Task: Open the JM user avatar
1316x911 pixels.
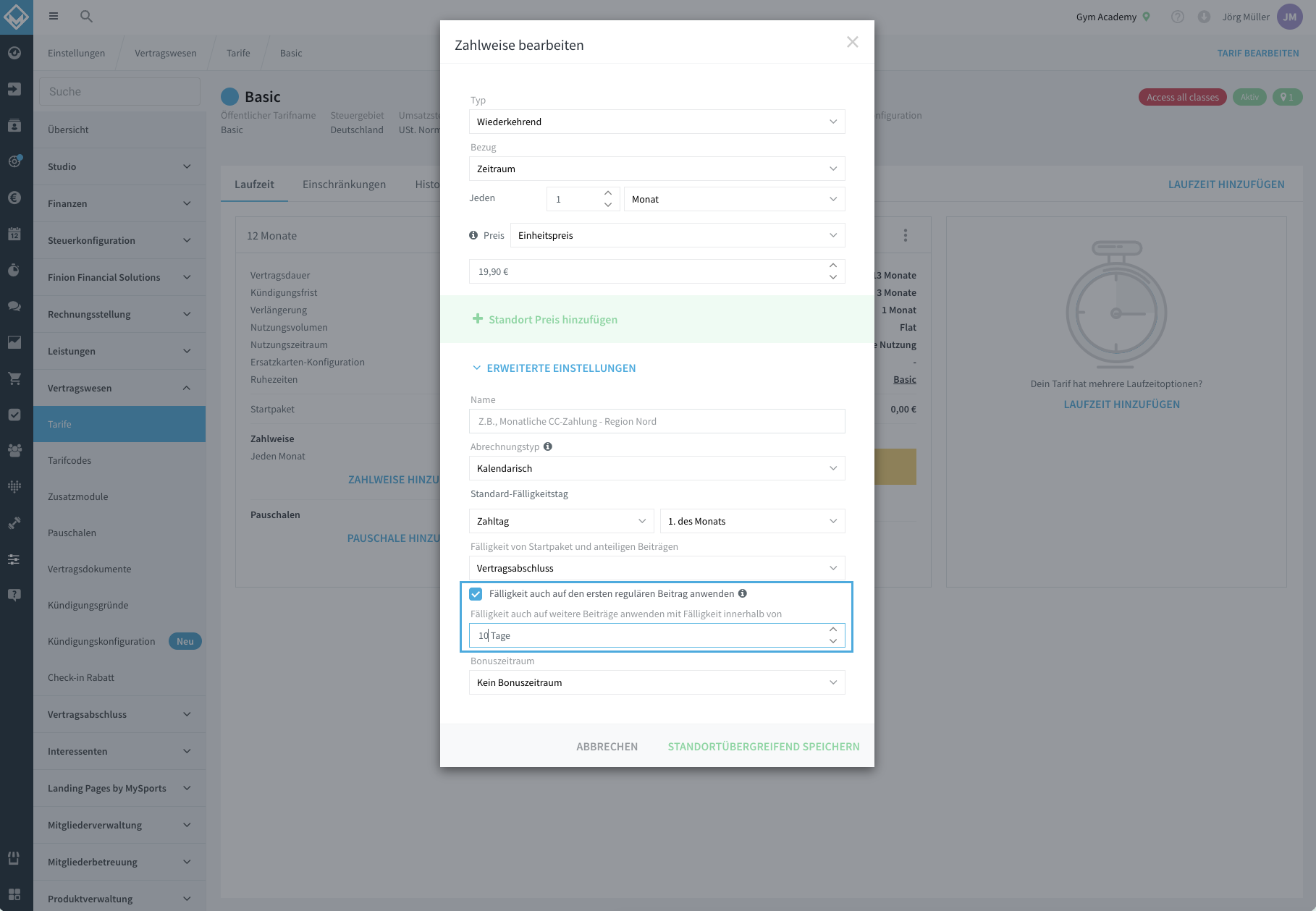Action: point(1290,17)
